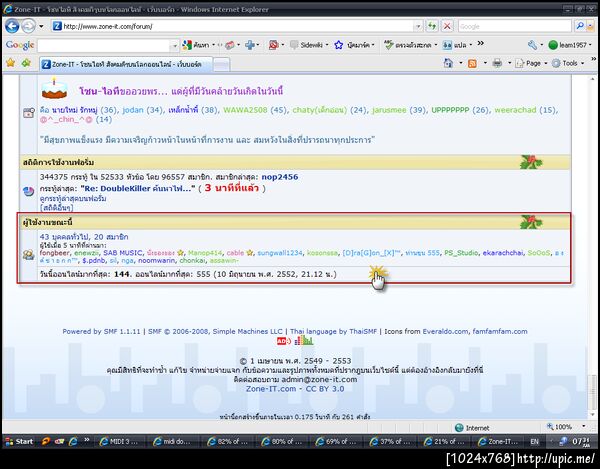The height and width of the screenshot is (469, 600).
Task: Refresh the page with green arrows icon
Action: pos(432,26)
